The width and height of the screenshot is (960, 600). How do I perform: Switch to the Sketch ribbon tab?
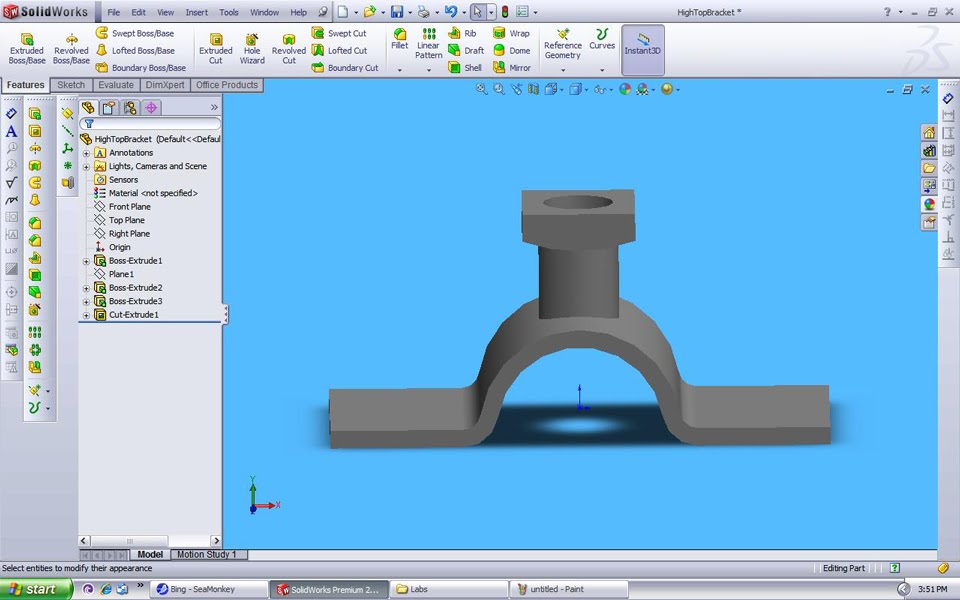click(x=71, y=85)
